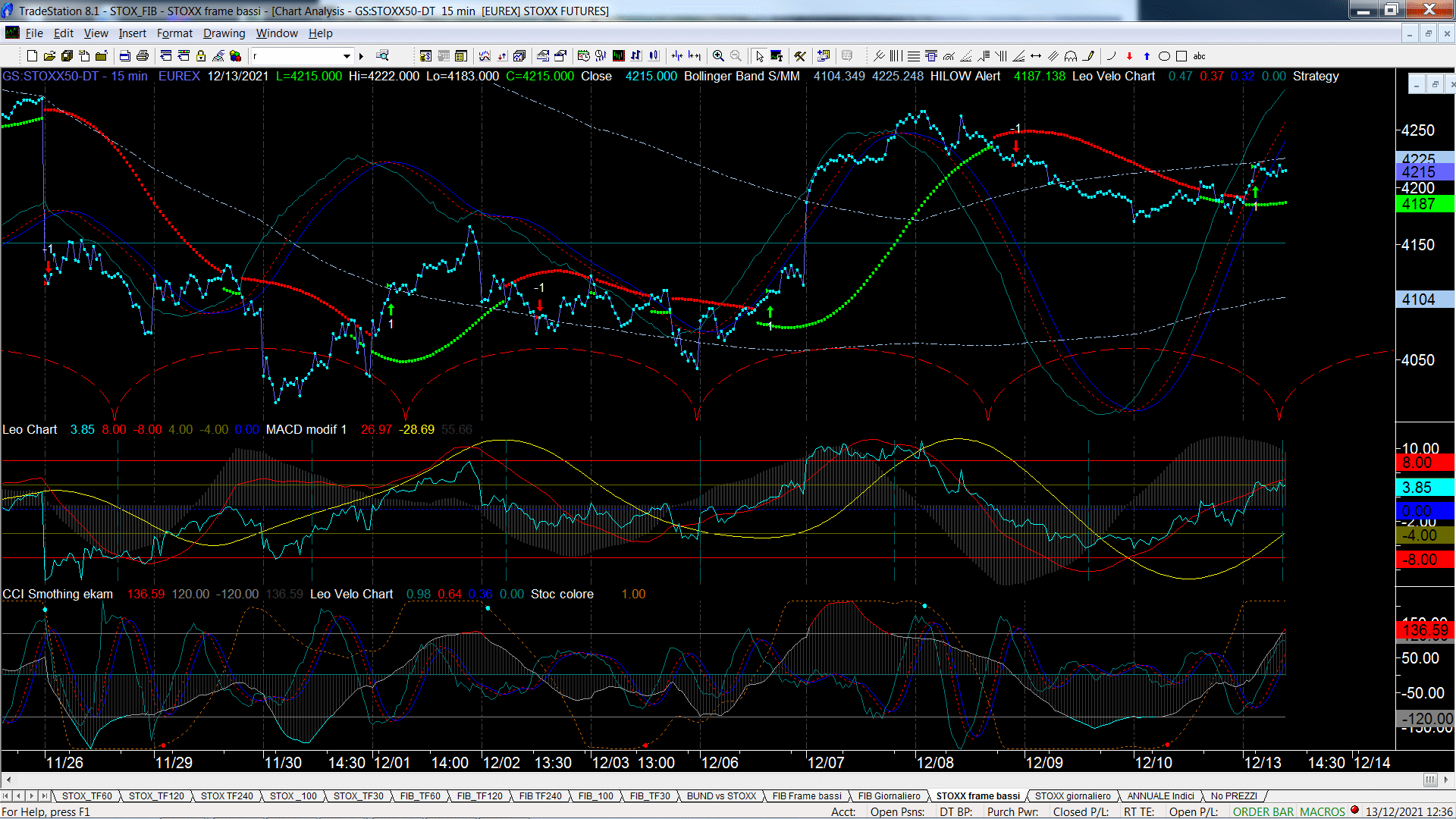Select the blue up arrow drawing tool
This screenshot has height=819, width=1456.
click(1147, 56)
